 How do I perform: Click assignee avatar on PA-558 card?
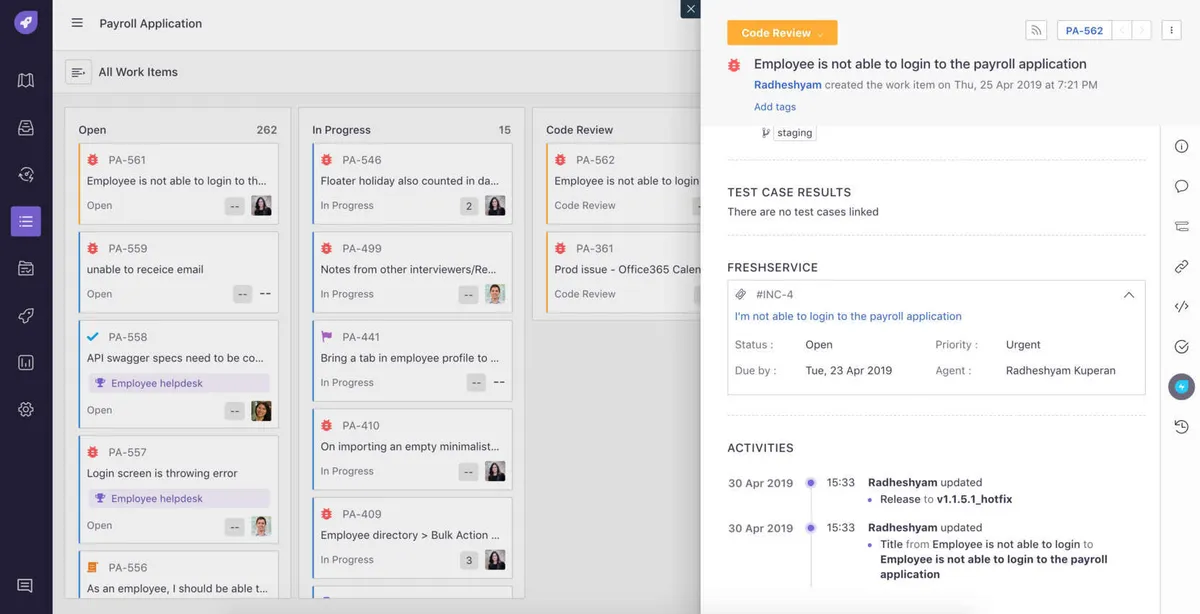tap(262, 410)
